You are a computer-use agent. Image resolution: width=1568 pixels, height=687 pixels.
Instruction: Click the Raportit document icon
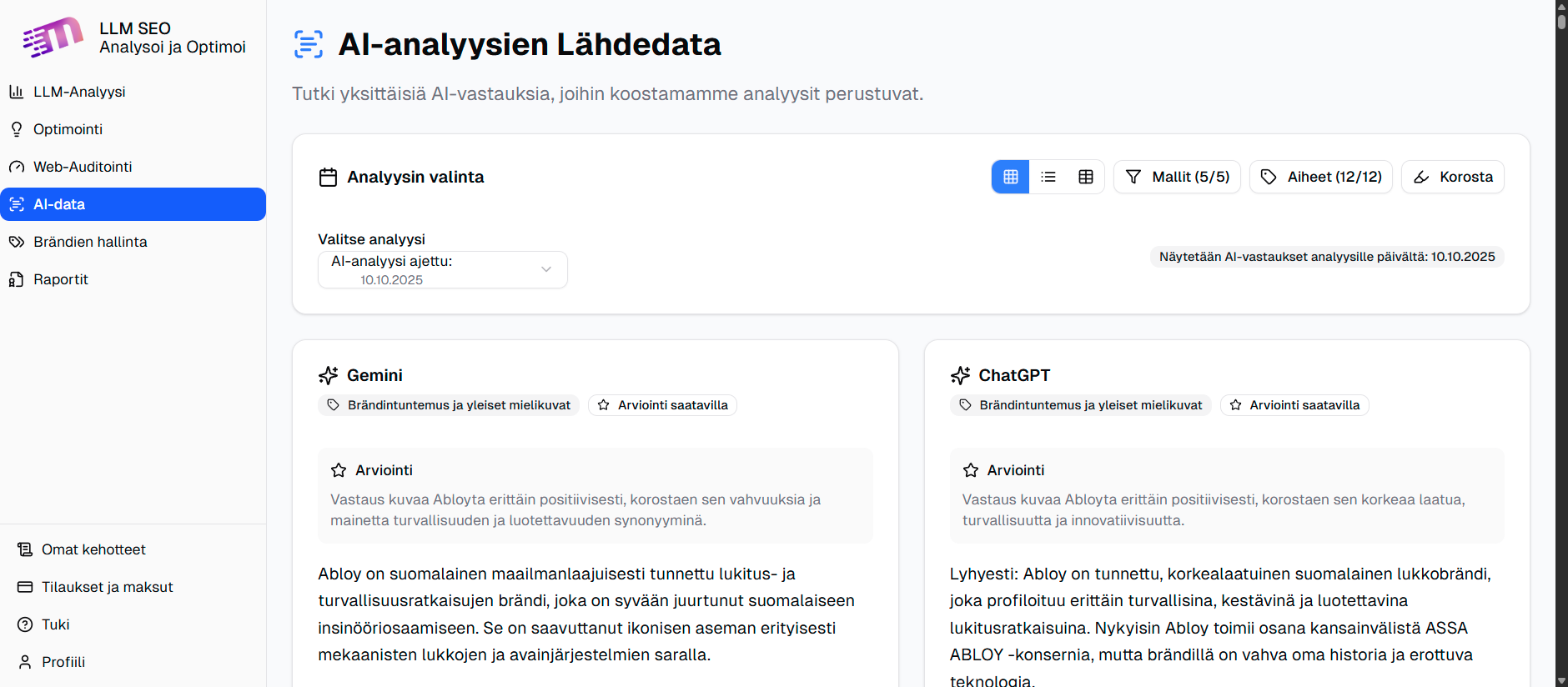[x=17, y=279]
